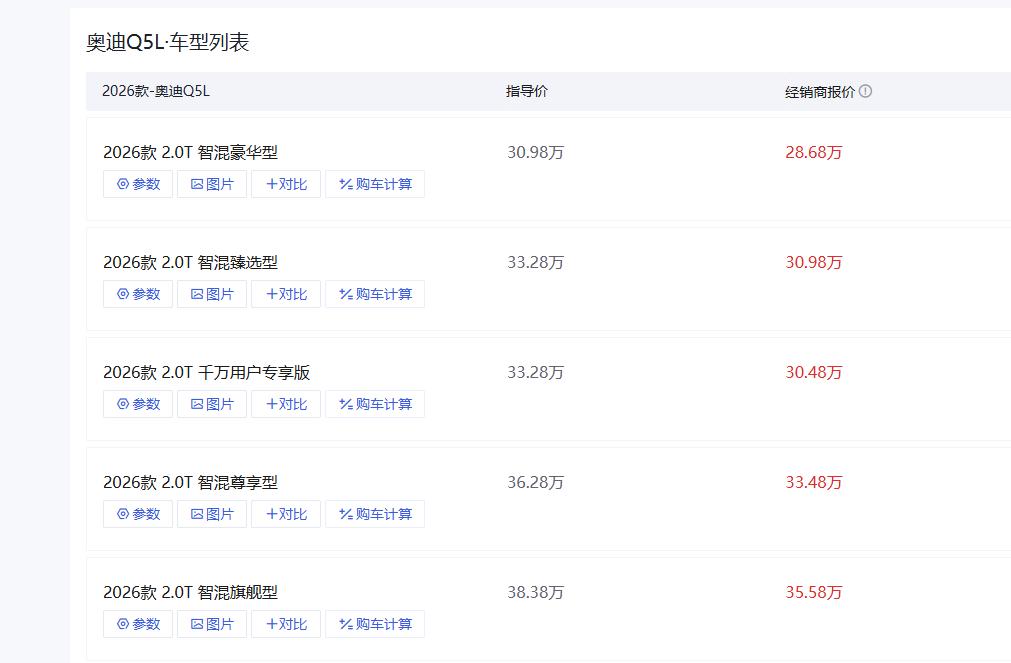Viewport: 1011px width, 663px height.
Task: Click guide price 36.28万
Action: (535, 482)
